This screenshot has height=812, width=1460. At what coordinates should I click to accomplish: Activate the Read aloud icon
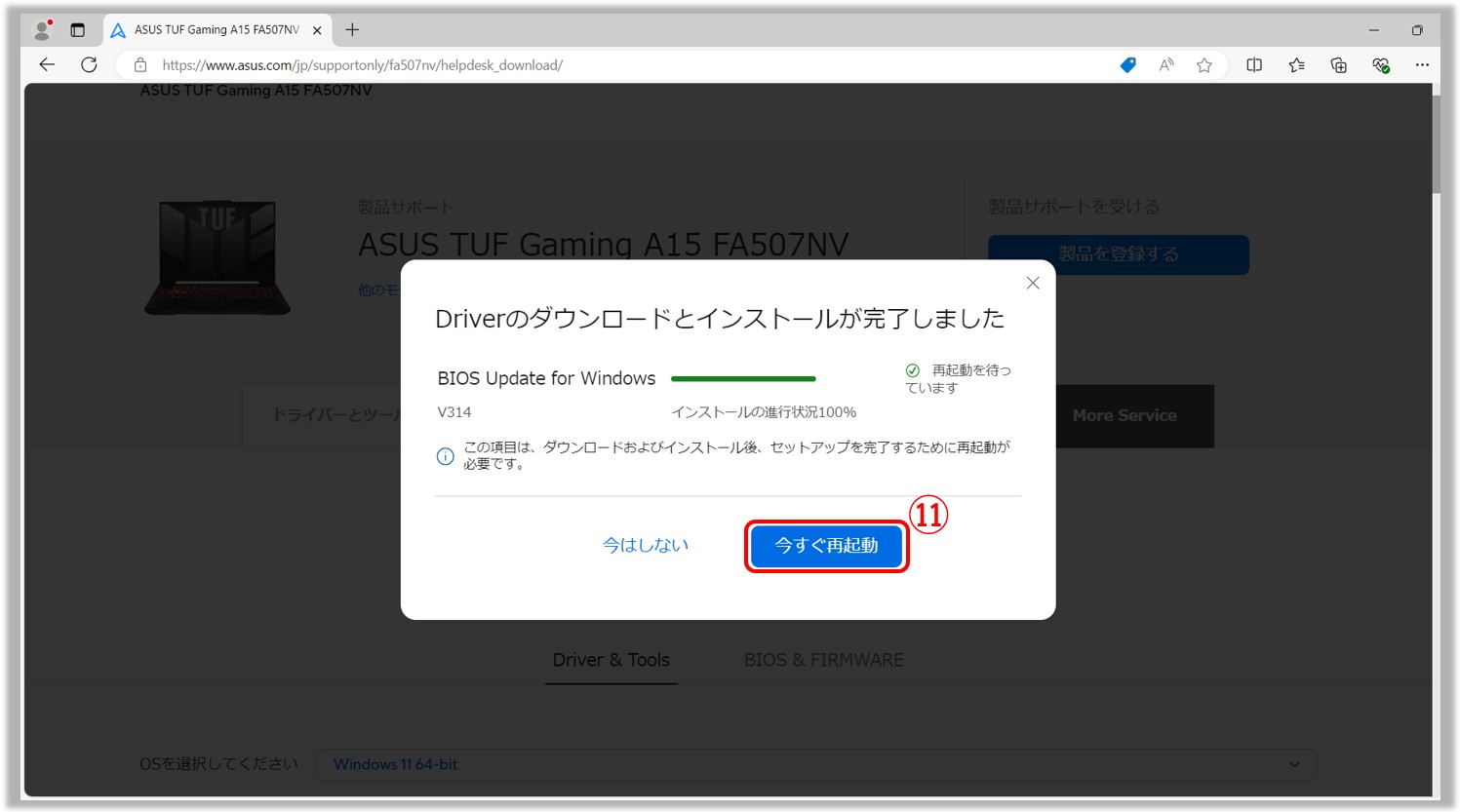pos(1166,65)
